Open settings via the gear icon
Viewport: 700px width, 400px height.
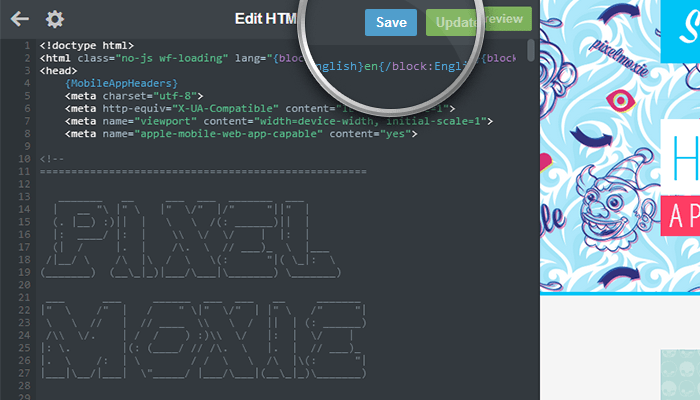[x=55, y=19]
